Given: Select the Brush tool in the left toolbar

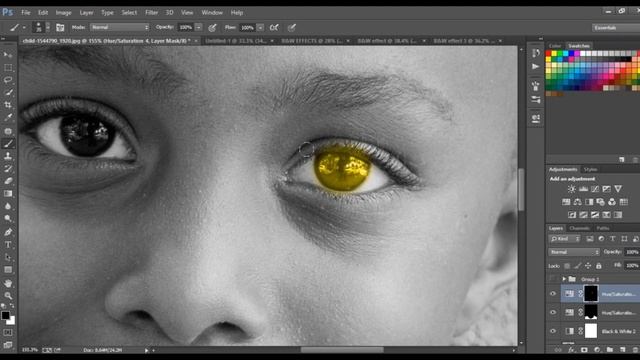Looking at the screenshot, I should coord(8,144).
